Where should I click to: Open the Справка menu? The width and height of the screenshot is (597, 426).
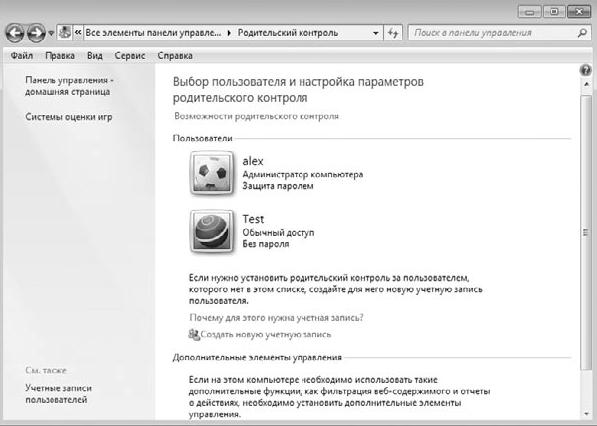click(175, 56)
